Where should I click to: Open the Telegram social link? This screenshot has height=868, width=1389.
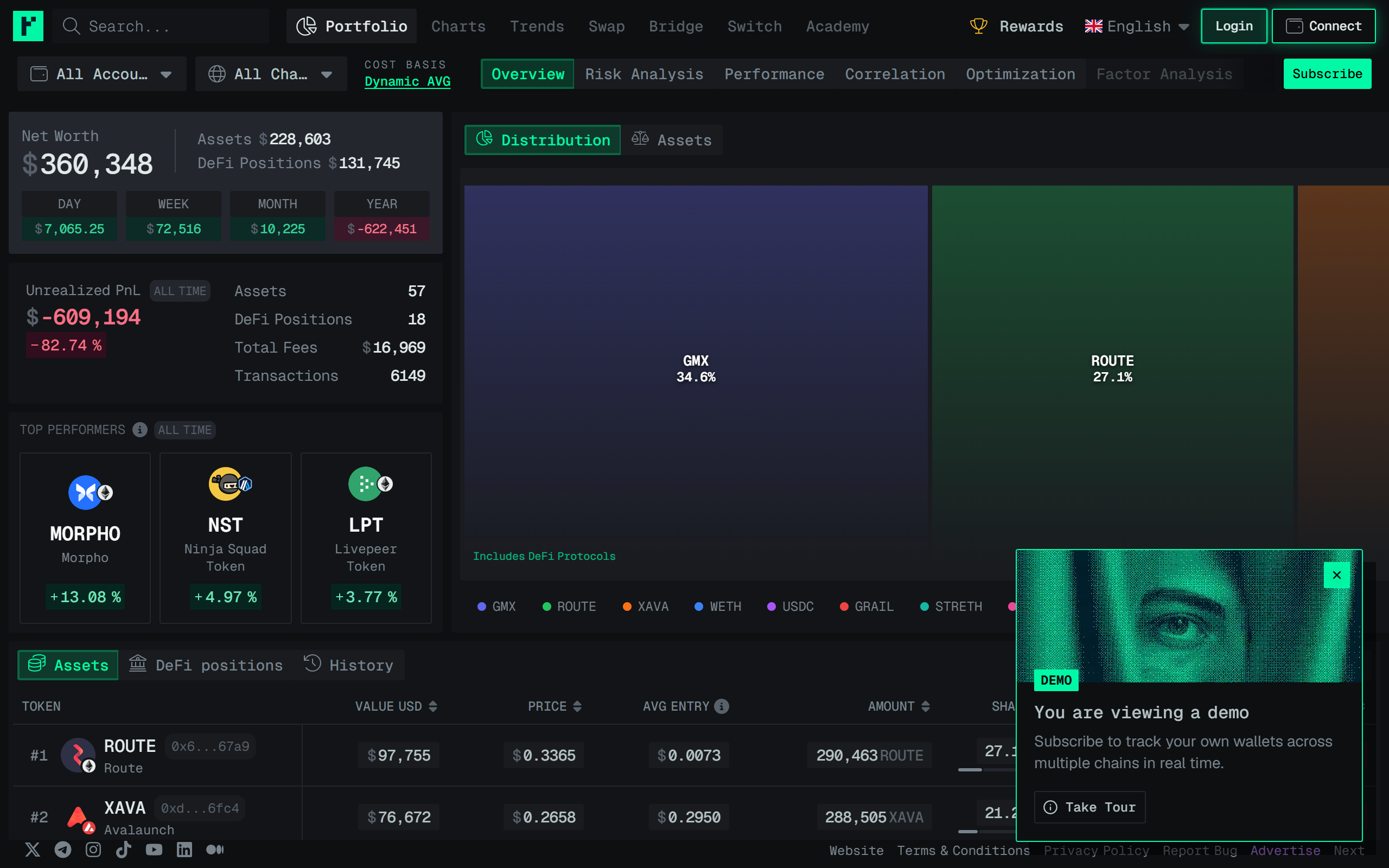tap(63, 850)
